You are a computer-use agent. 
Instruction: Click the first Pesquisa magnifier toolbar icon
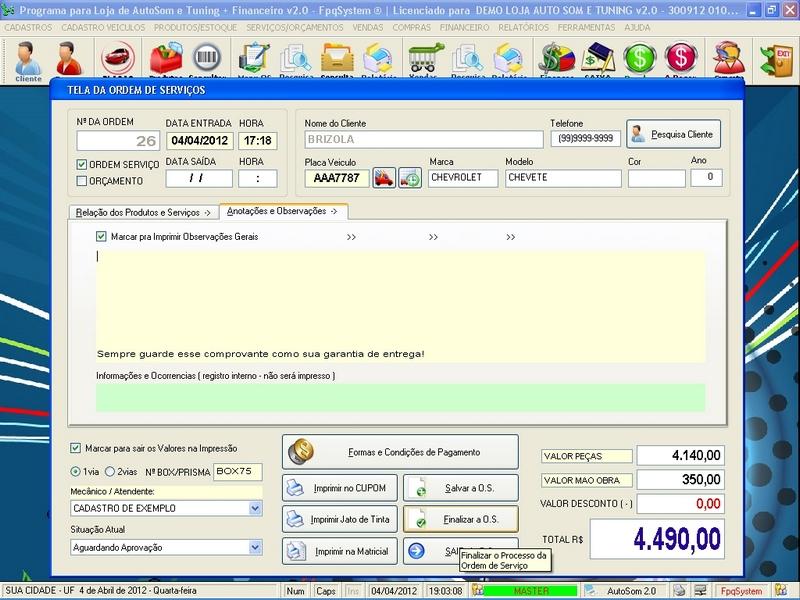296,59
